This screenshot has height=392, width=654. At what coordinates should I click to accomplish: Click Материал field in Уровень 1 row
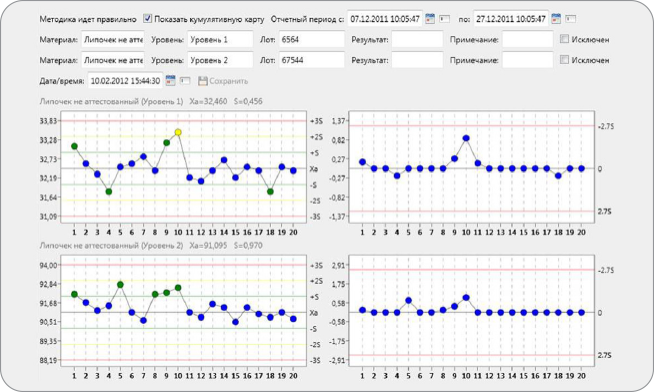coord(113,39)
